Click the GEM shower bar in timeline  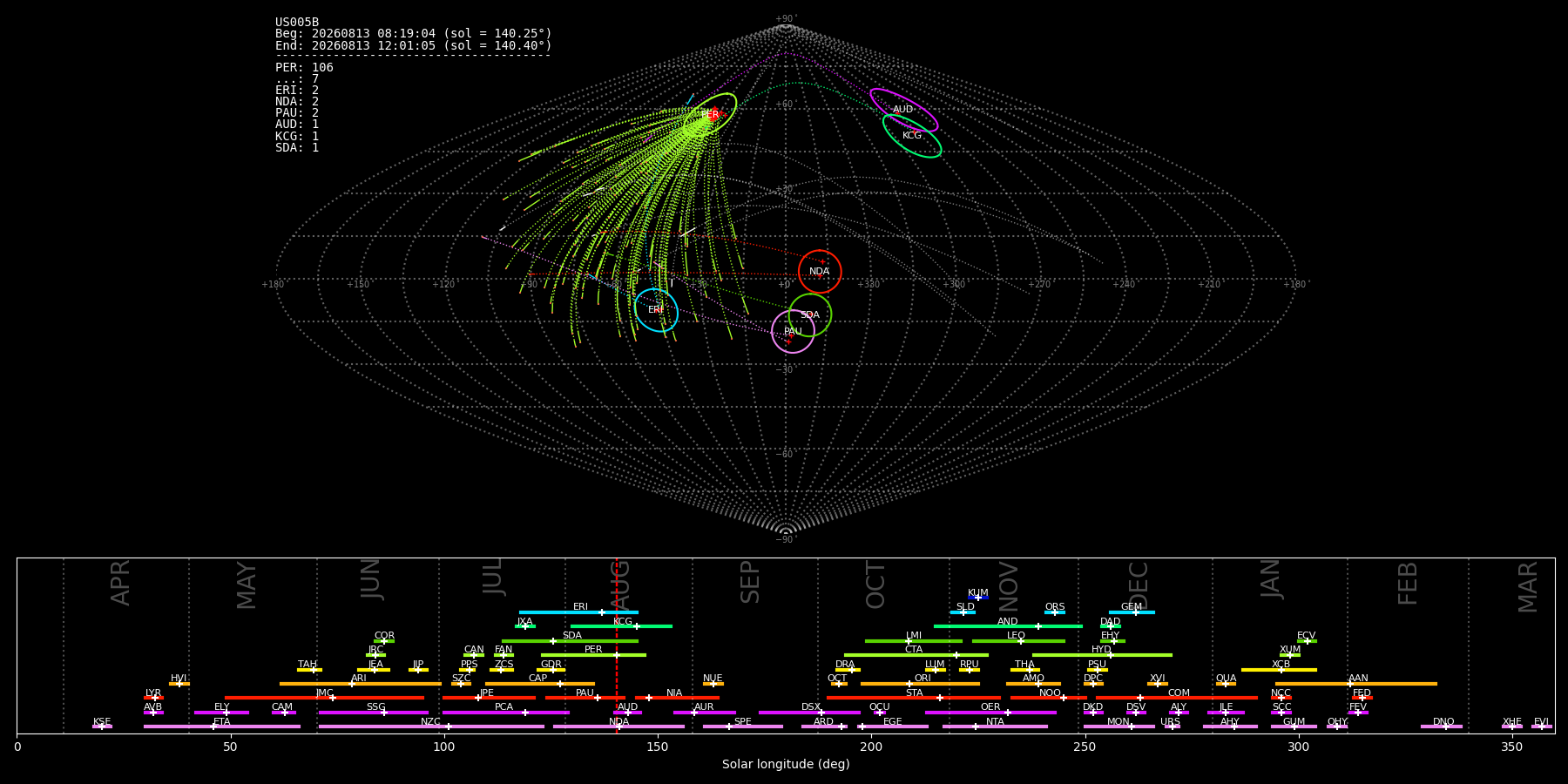click(1132, 612)
